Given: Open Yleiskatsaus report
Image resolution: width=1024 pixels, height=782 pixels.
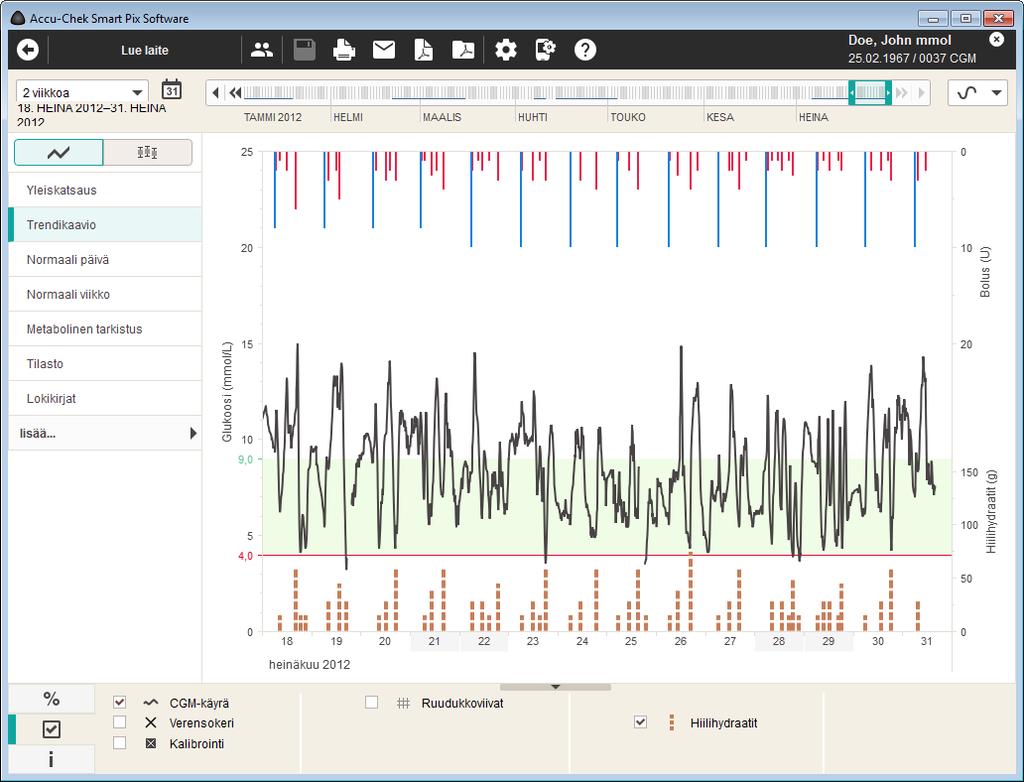Looking at the screenshot, I should [104, 190].
